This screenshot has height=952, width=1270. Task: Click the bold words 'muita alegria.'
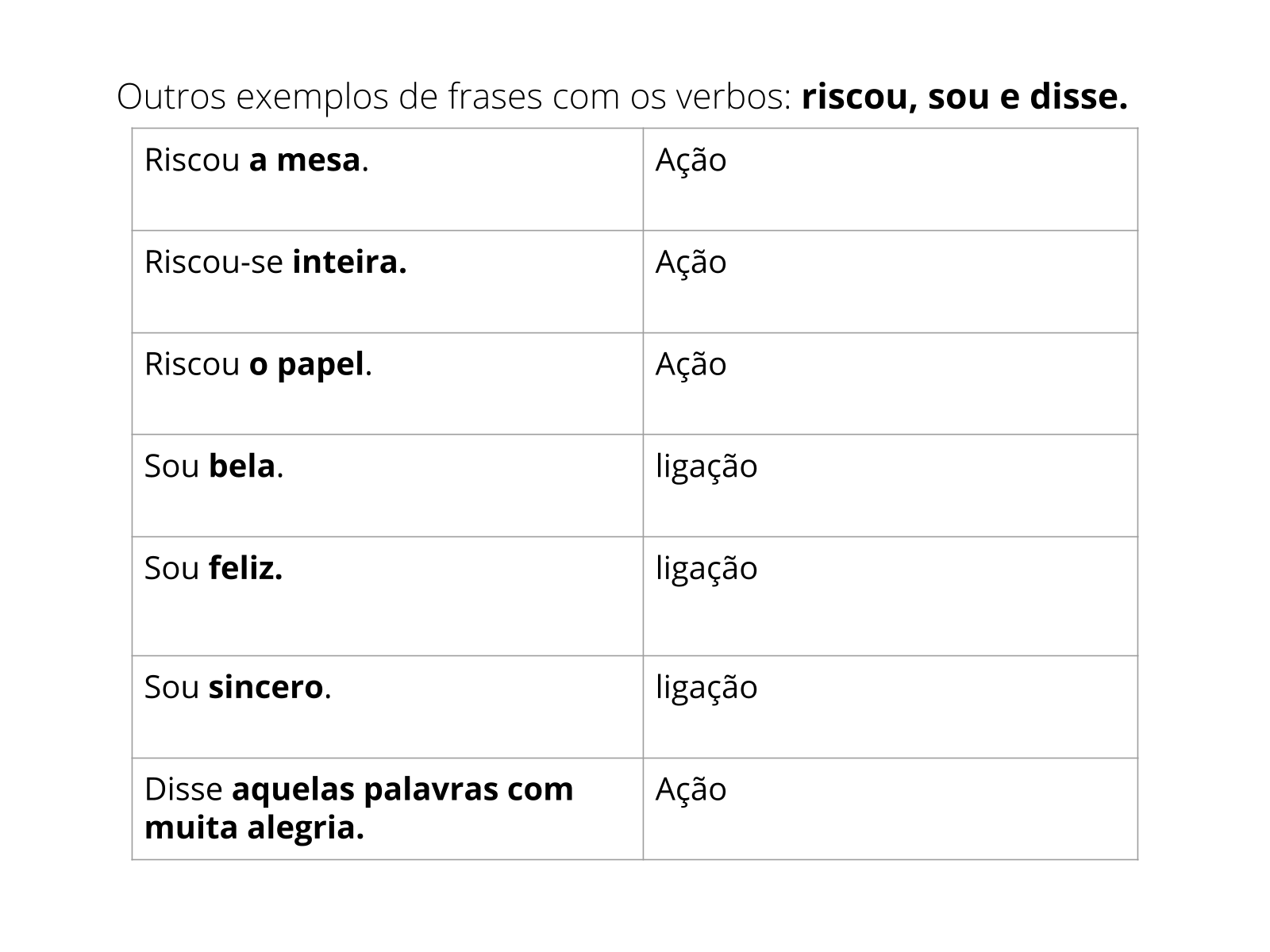[254, 827]
